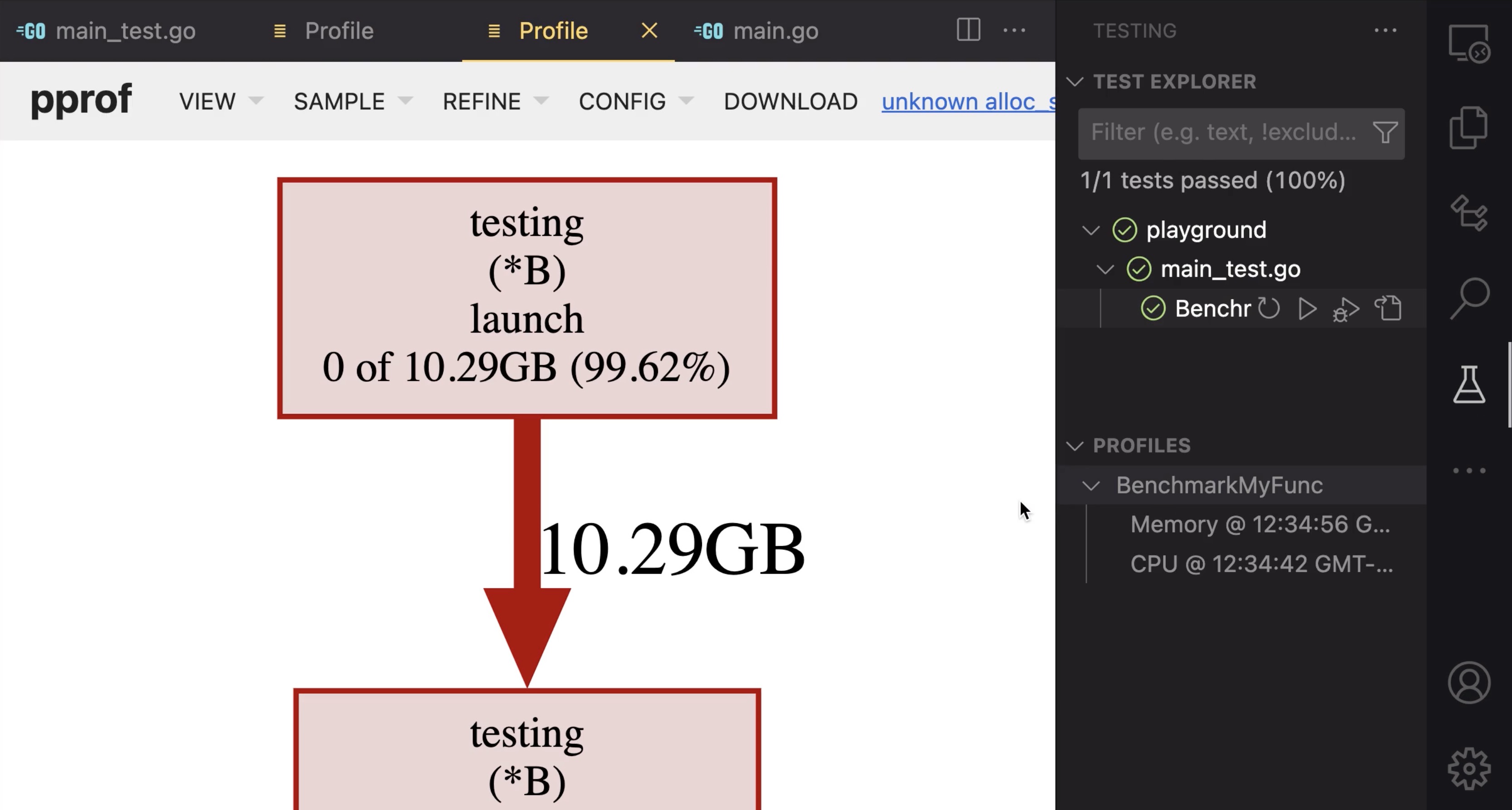Rerun the Benchmark test refresh icon
Image resolution: width=1512 pixels, height=810 pixels.
1268,308
